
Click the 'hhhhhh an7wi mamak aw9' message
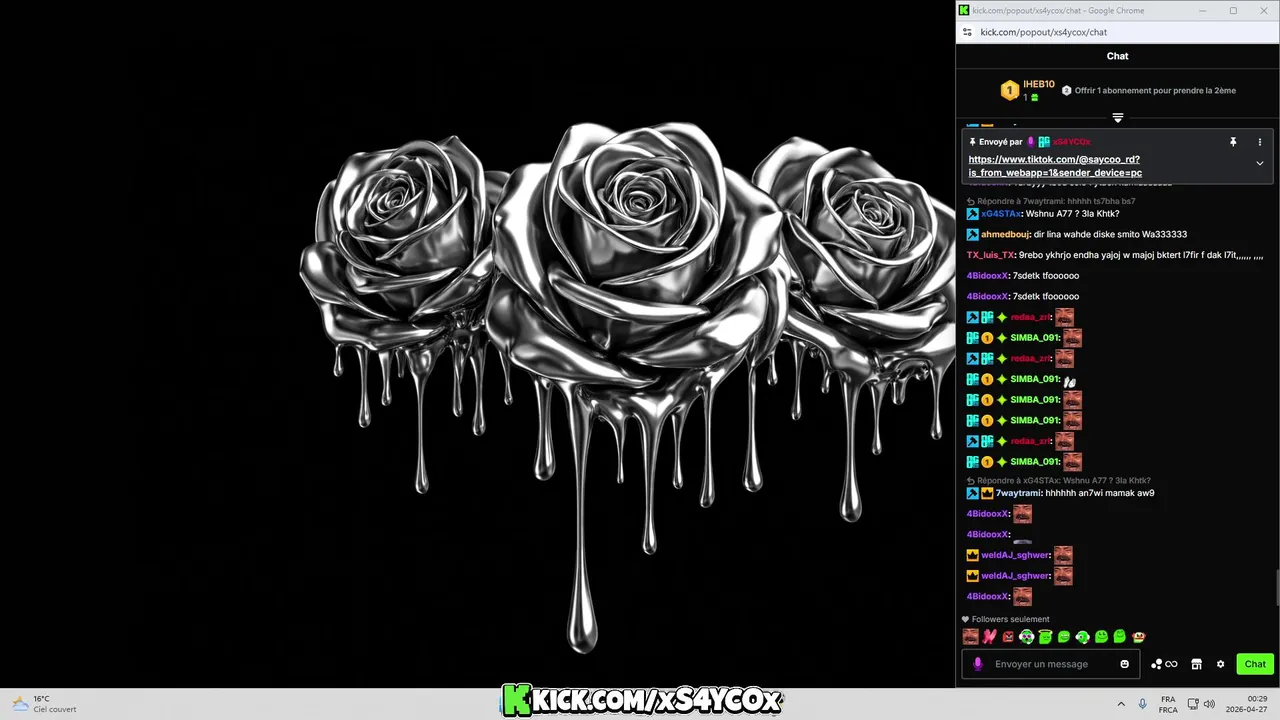pyautogui.click(x=1100, y=493)
